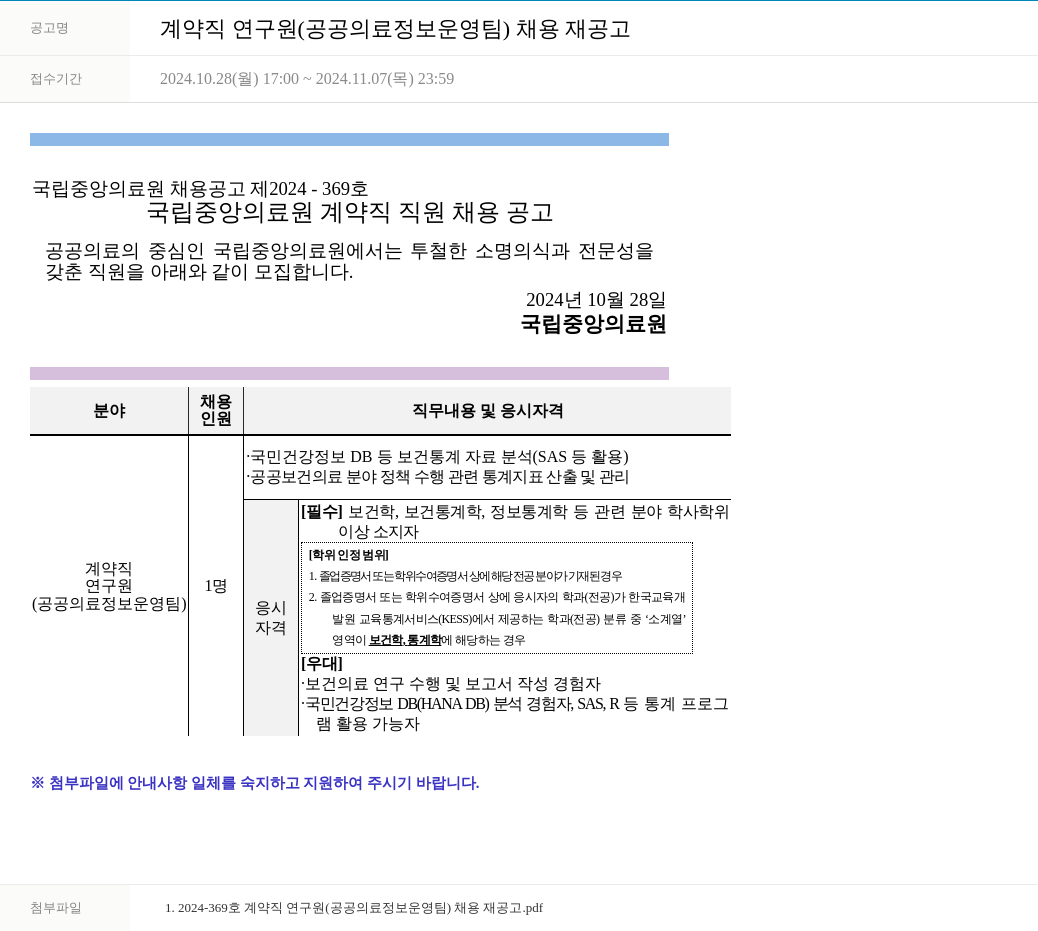Viewport: 1038px width, 931px height.
Task: Click the date 2024년 10월 28일
Action: click(596, 300)
